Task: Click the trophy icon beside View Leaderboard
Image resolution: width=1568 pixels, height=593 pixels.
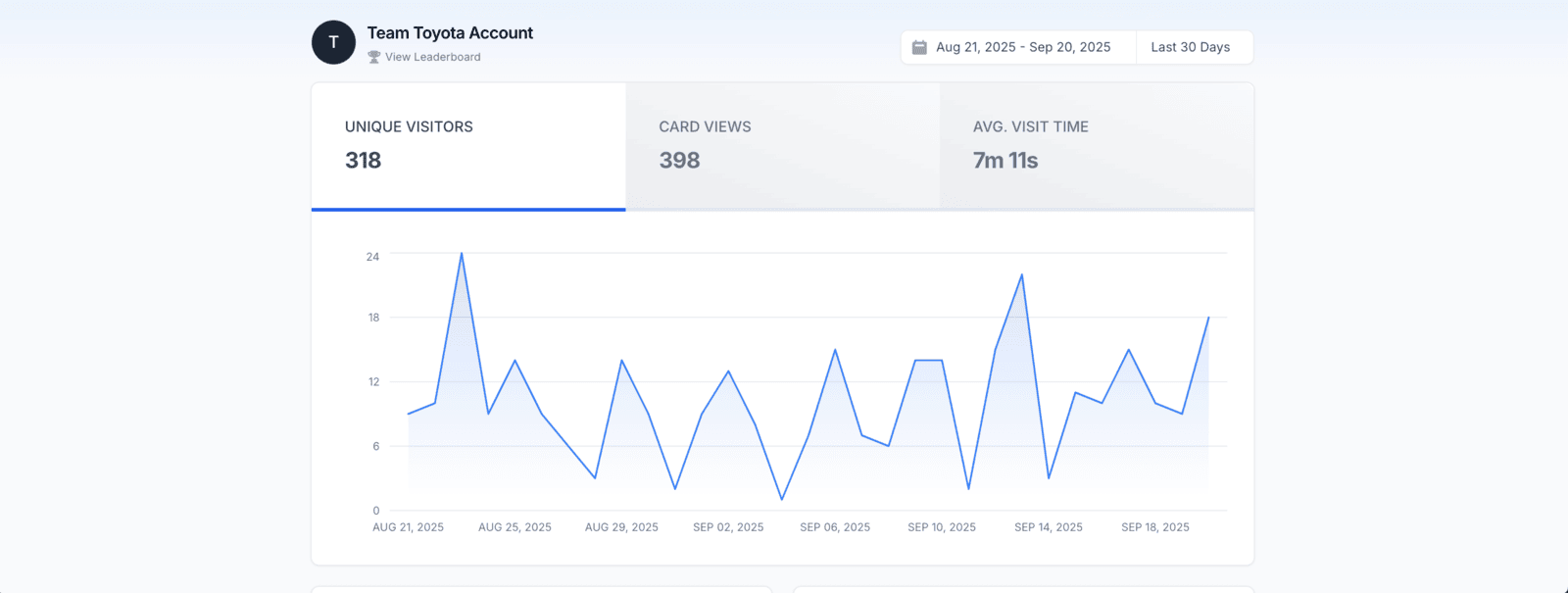Action: point(373,57)
